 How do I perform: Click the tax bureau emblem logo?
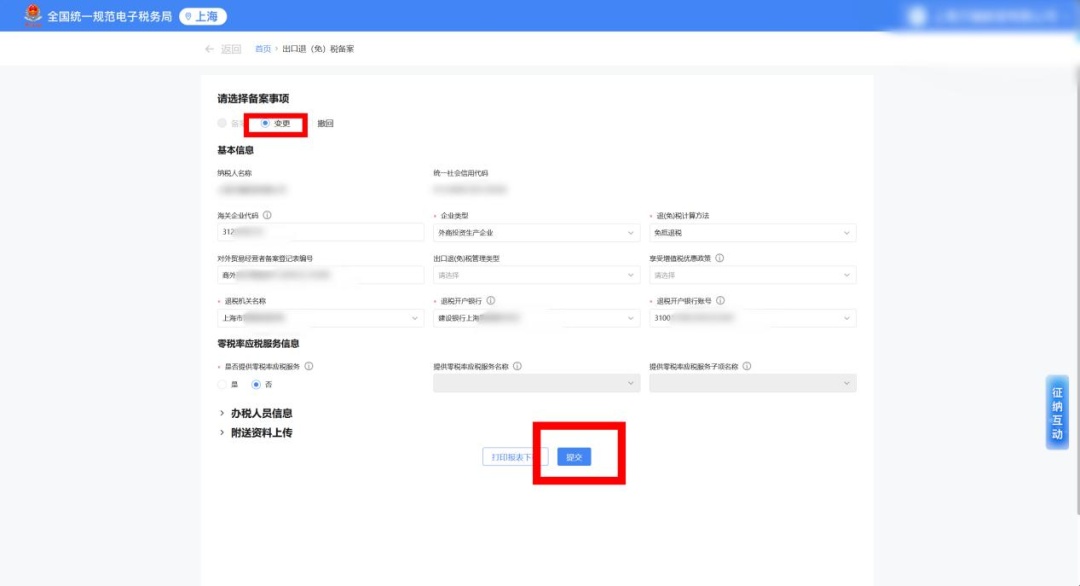coord(34,16)
